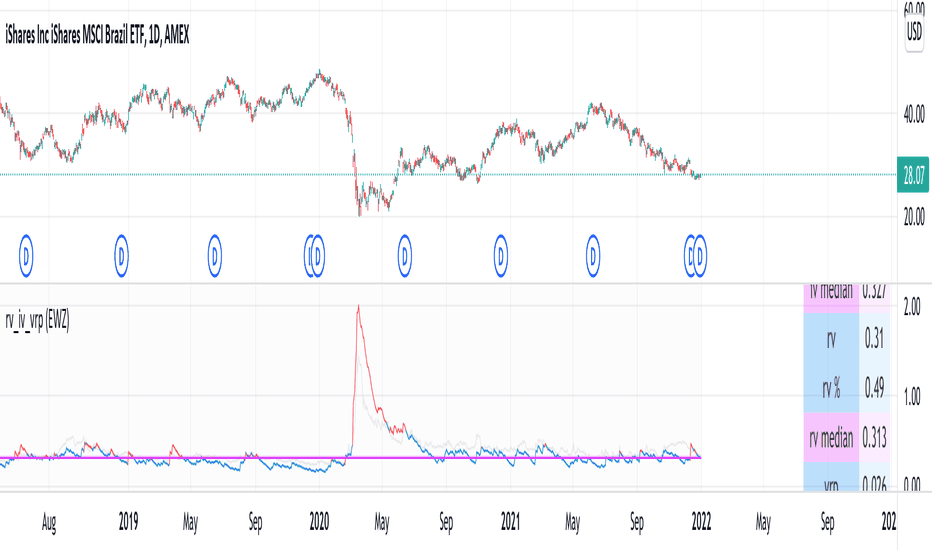Click the dividend marker below June 2018 candles
This screenshot has height=550, width=932.
26,256
